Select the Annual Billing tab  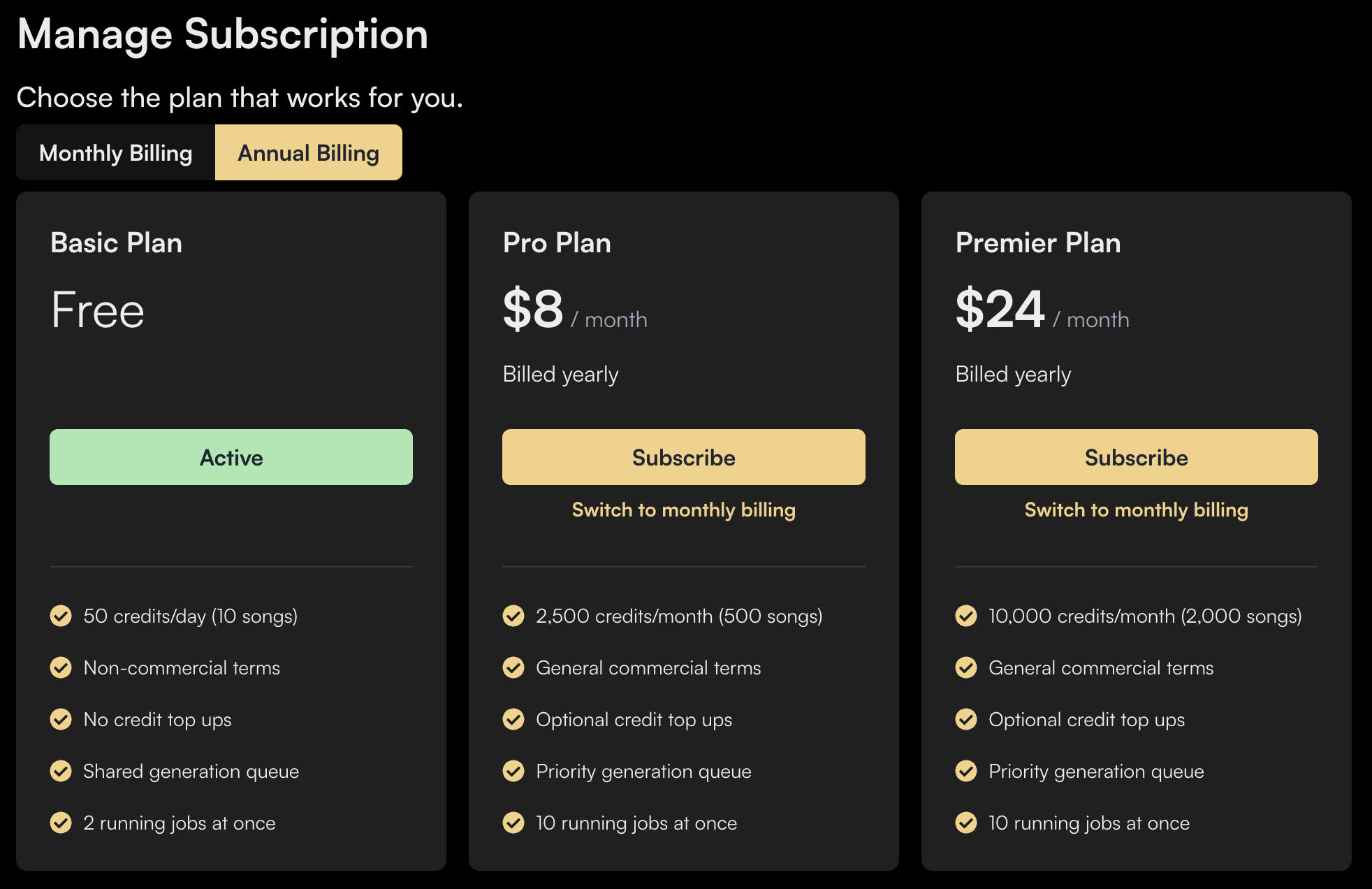click(308, 152)
